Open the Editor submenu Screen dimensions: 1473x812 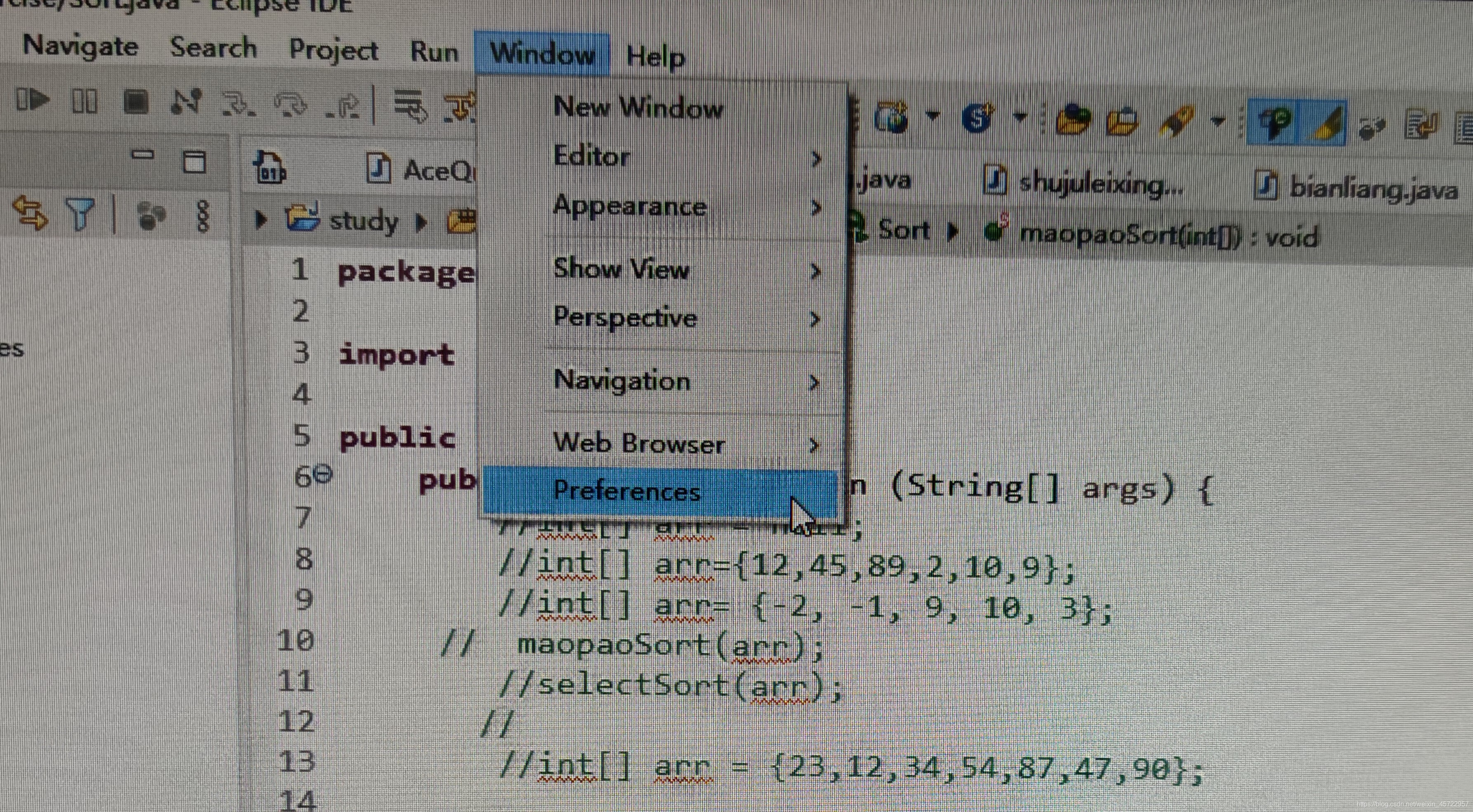pos(661,156)
